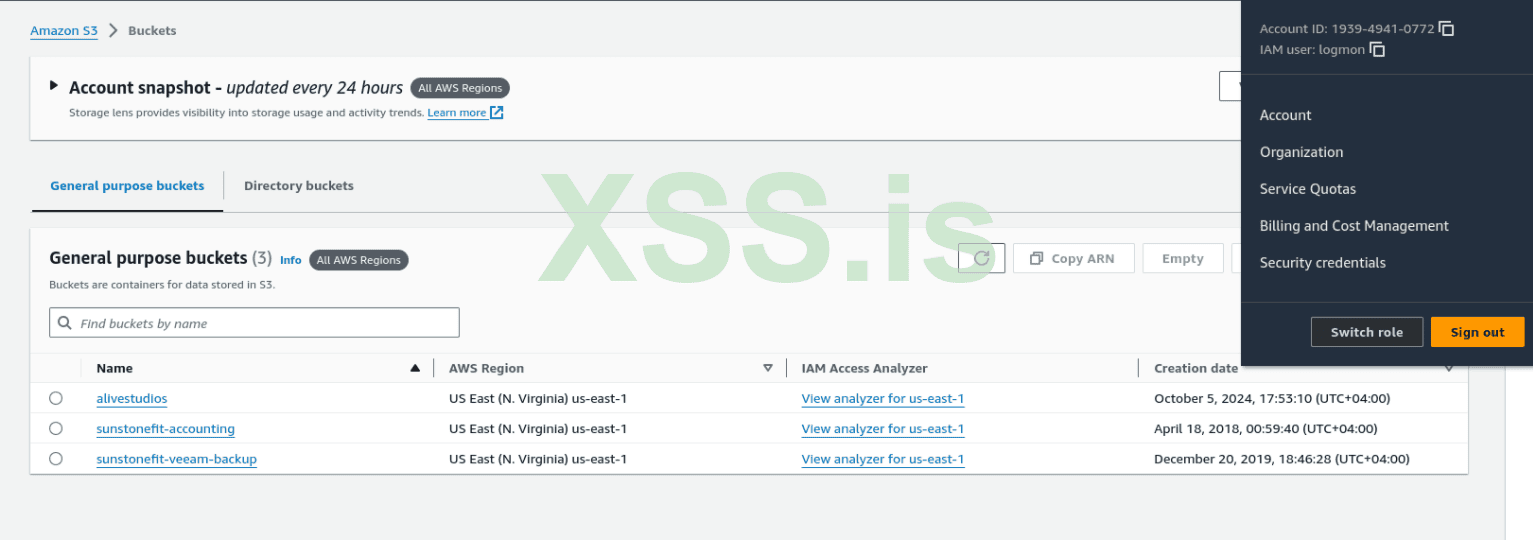1533x540 pixels.
Task: Click the Buckets breadcrumb text
Action: pyautogui.click(x=152, y=31)
